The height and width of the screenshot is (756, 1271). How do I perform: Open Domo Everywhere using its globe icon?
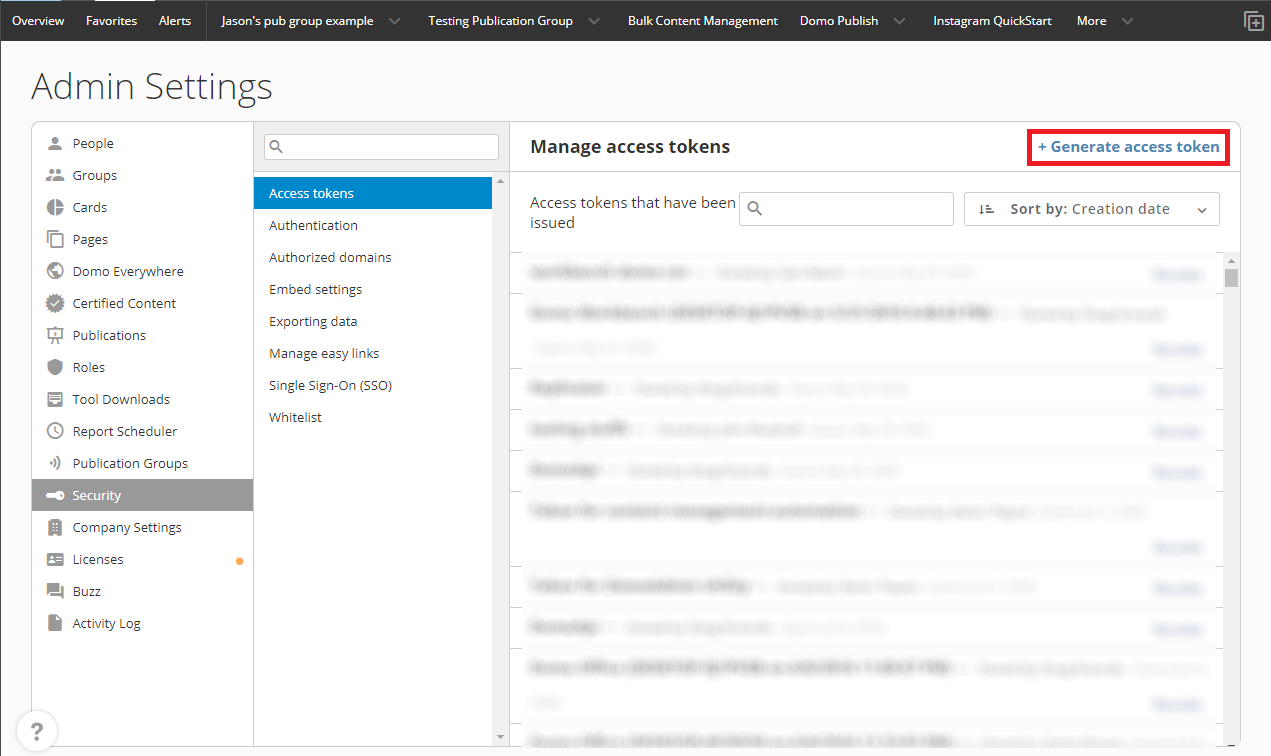point(56,271)
